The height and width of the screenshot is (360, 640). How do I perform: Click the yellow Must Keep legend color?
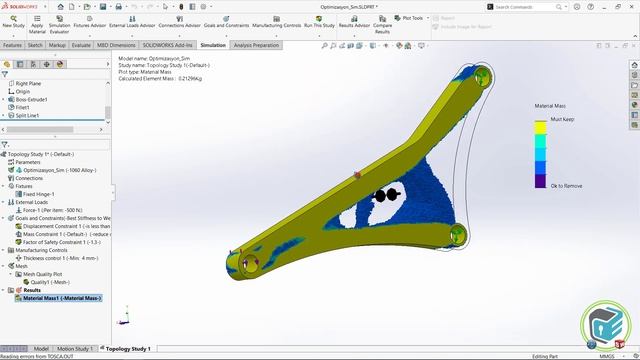540,127
